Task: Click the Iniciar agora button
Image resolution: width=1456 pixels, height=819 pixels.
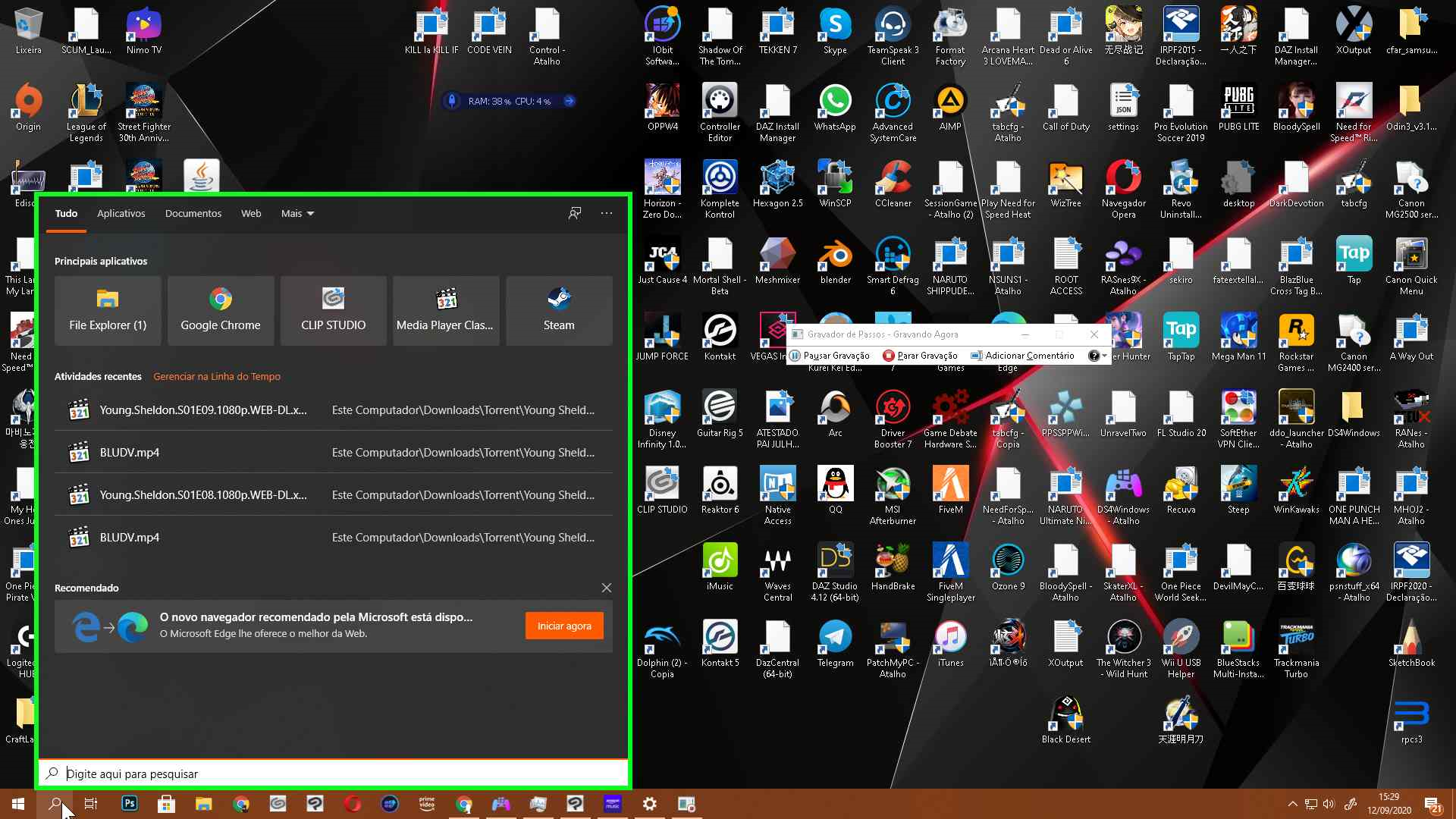Action: (x=564, y=626)
